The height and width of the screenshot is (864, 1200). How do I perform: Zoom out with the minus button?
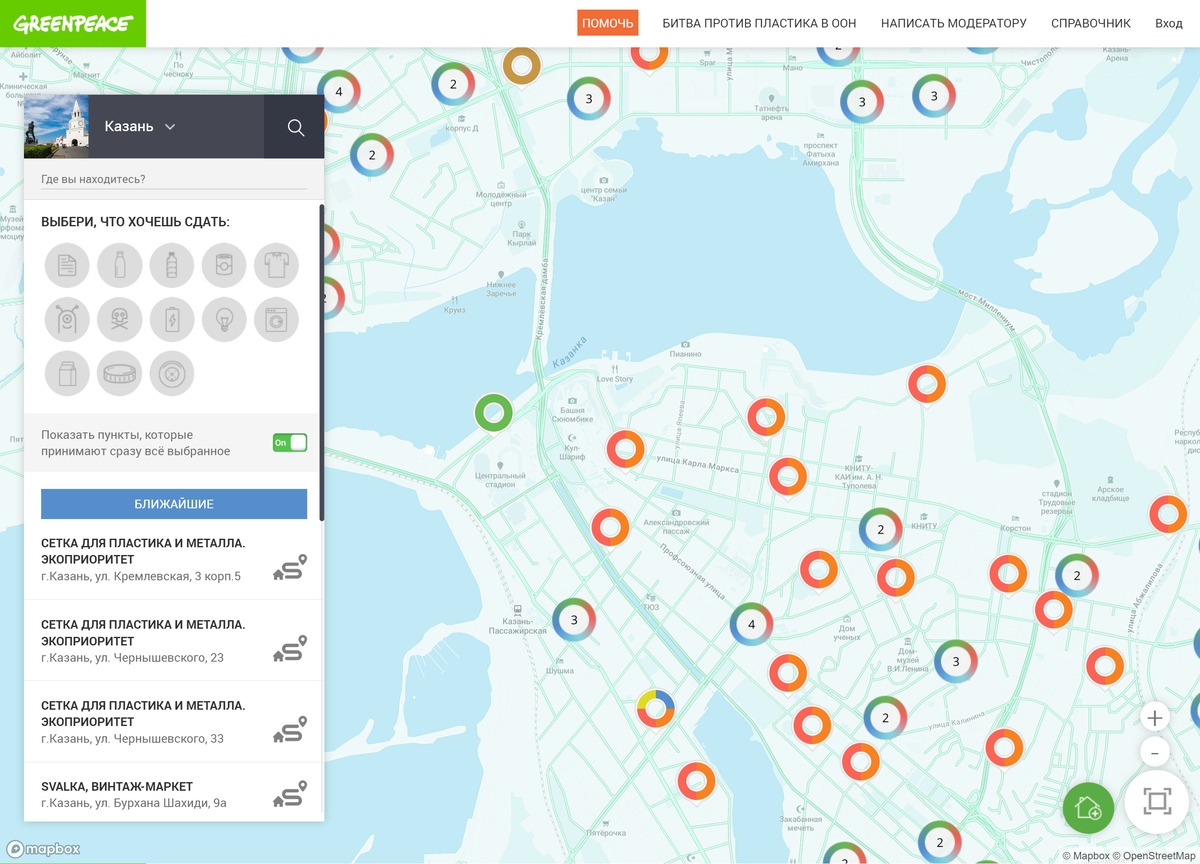(1155, 753)
